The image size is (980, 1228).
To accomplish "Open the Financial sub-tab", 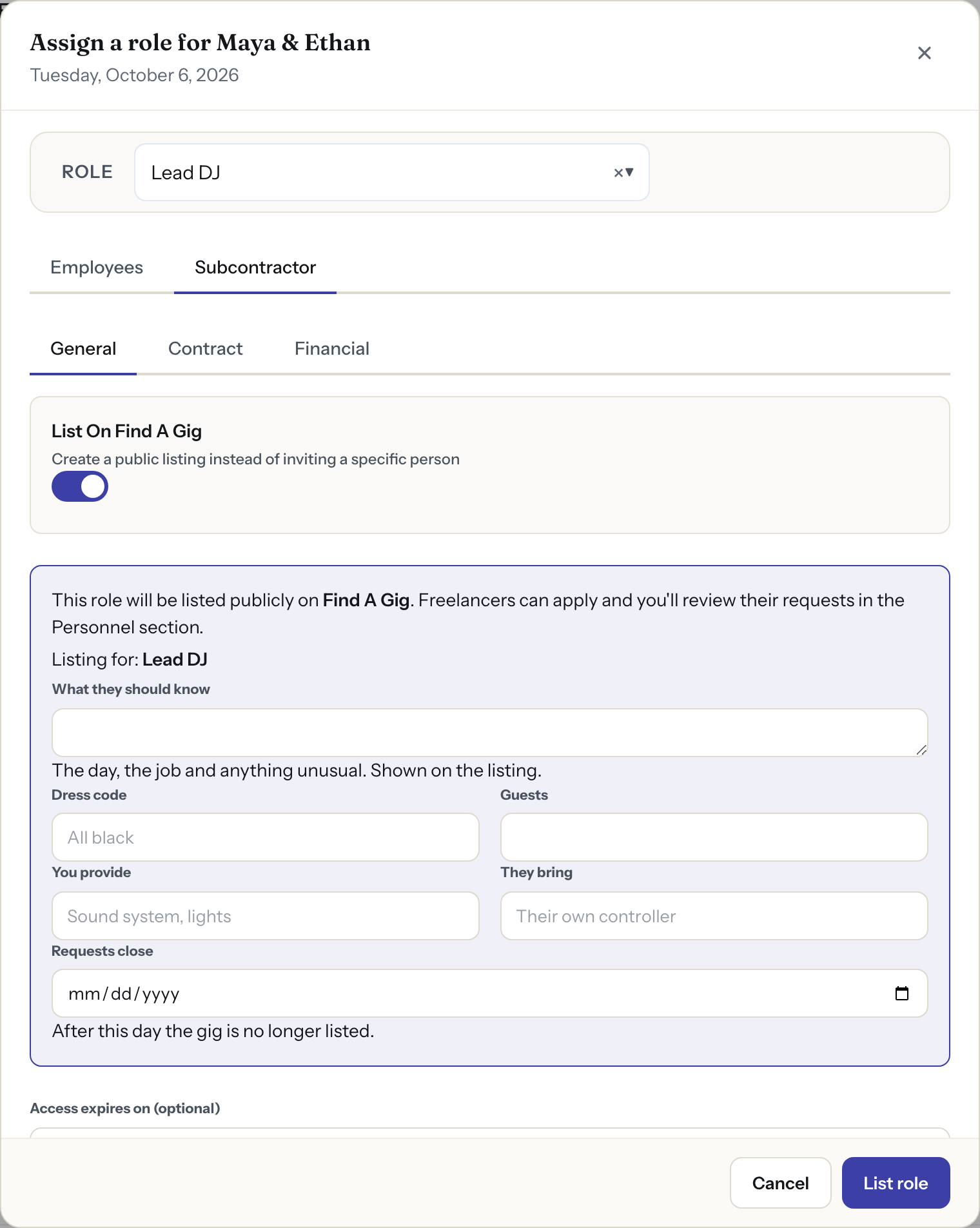I will pyautogui.click(x=332, y=348).
